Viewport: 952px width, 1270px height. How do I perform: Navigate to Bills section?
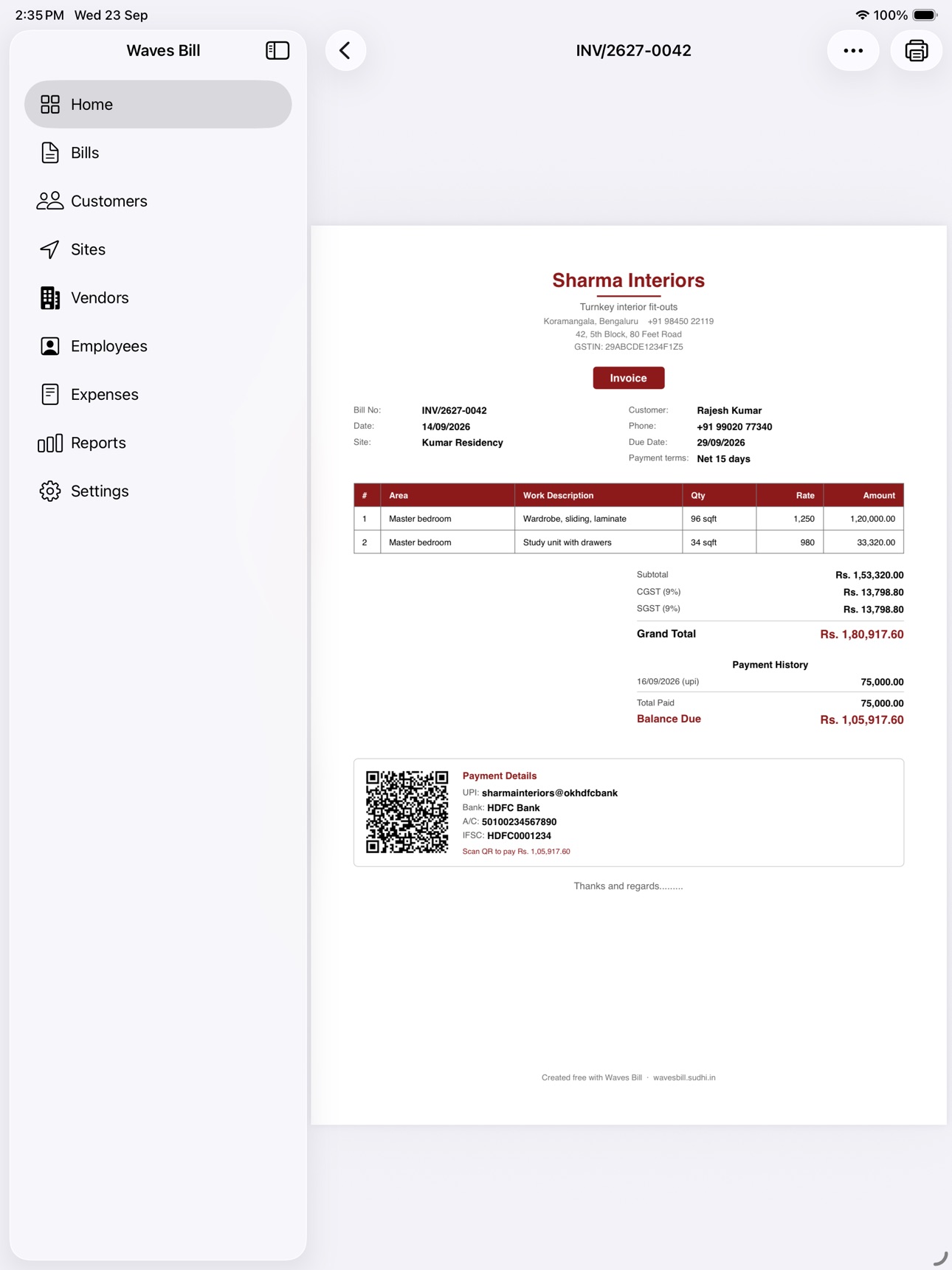tap(158, 153)
